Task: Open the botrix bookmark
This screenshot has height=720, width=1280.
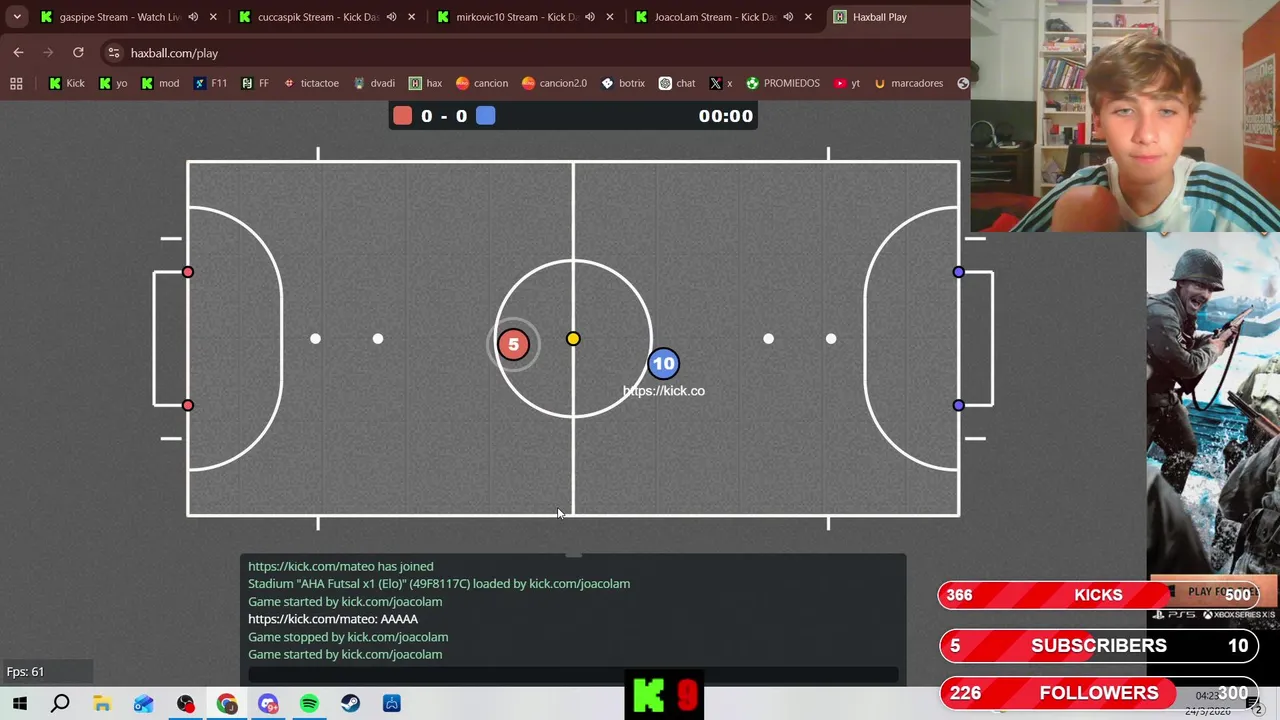Action: coord(622,83)
